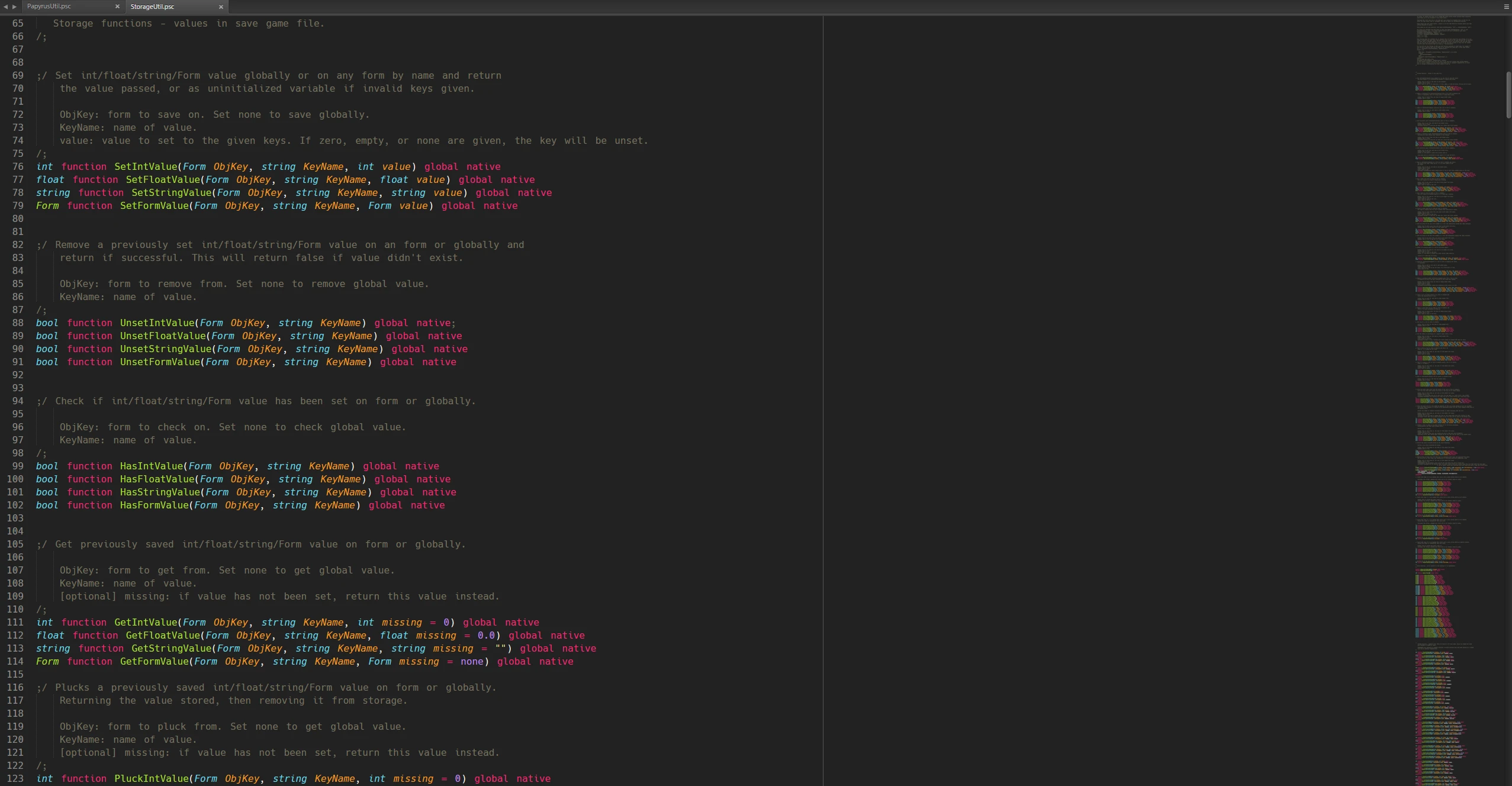Click the back navigation arrow
Screen dimensions: 1512x786
(x=5, y=7)
